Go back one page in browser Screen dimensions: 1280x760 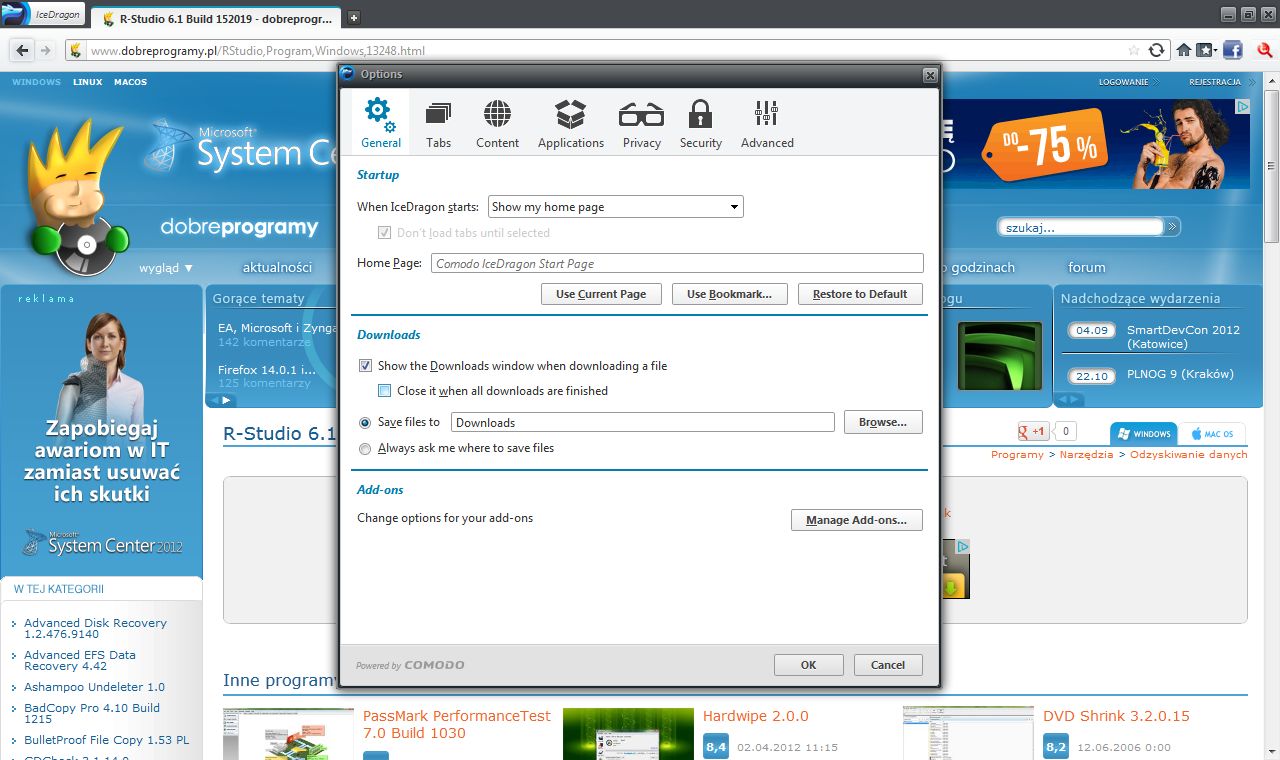(x=21, y=50)
